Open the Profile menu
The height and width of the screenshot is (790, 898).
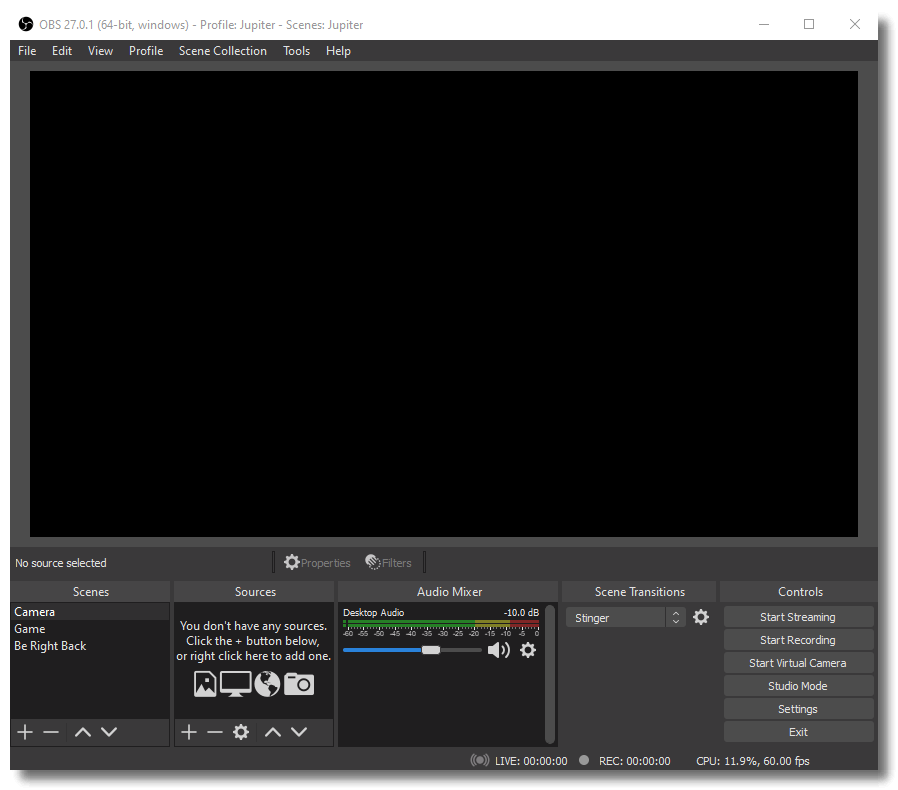pos(145,51)
